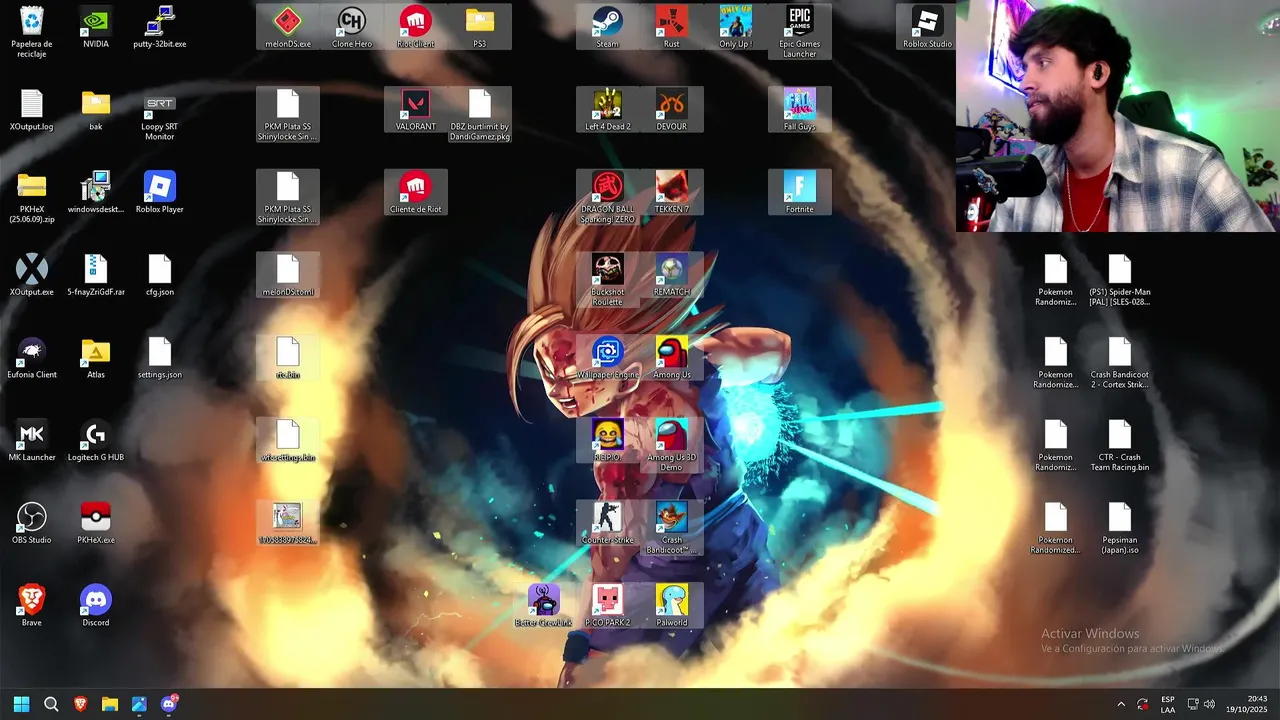Viewport: 1280px width, 720px height.
Task: Select the Counter-Strike shortcut
Action: [608, 523]
